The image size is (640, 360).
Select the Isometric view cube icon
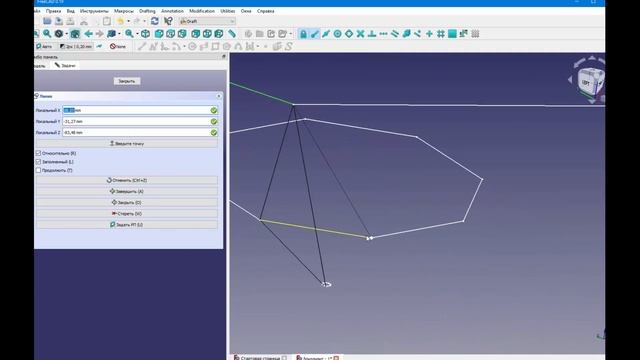[146, 34]
